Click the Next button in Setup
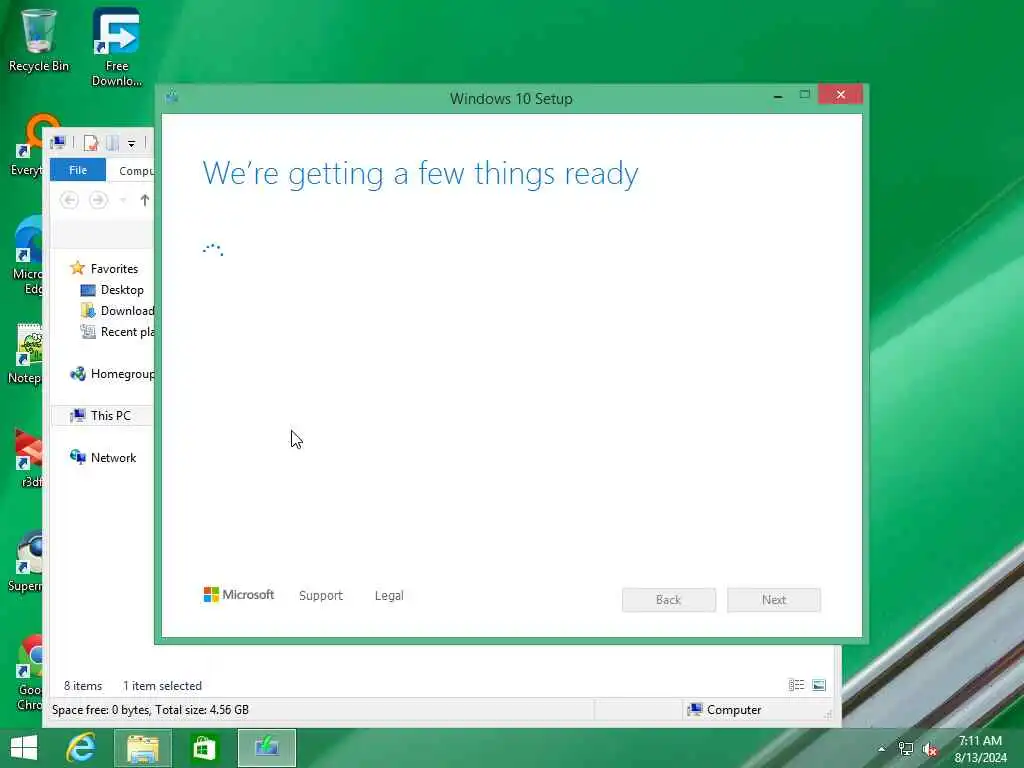1024x768 pixels. 774,600
